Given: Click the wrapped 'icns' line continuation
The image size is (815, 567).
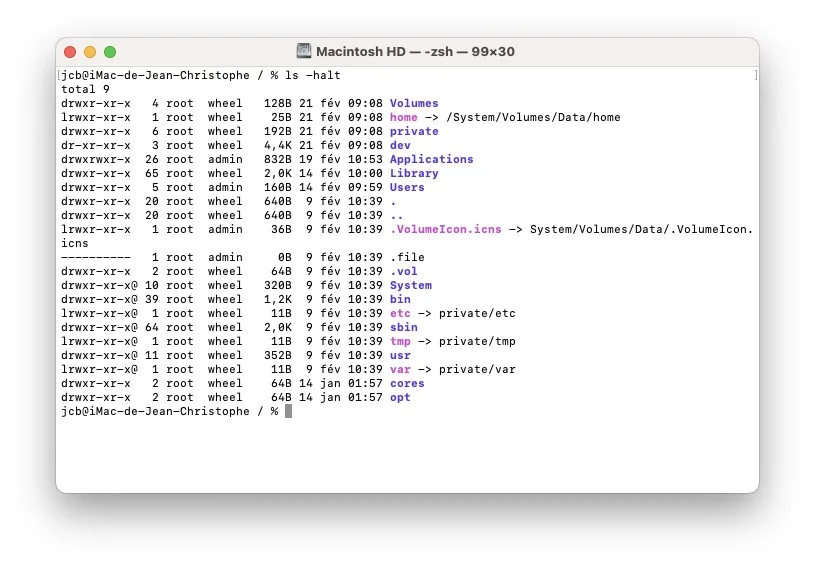Looking at the screenshot, I should click(74, 244).
